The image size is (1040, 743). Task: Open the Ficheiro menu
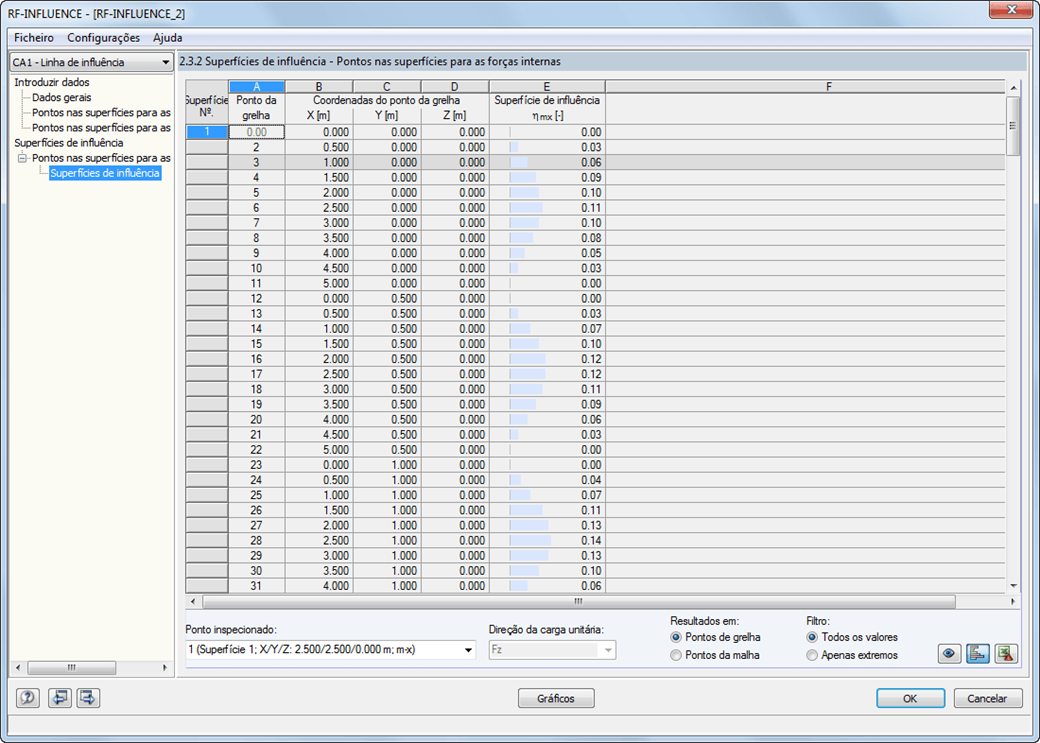click(x=34, y=38)
